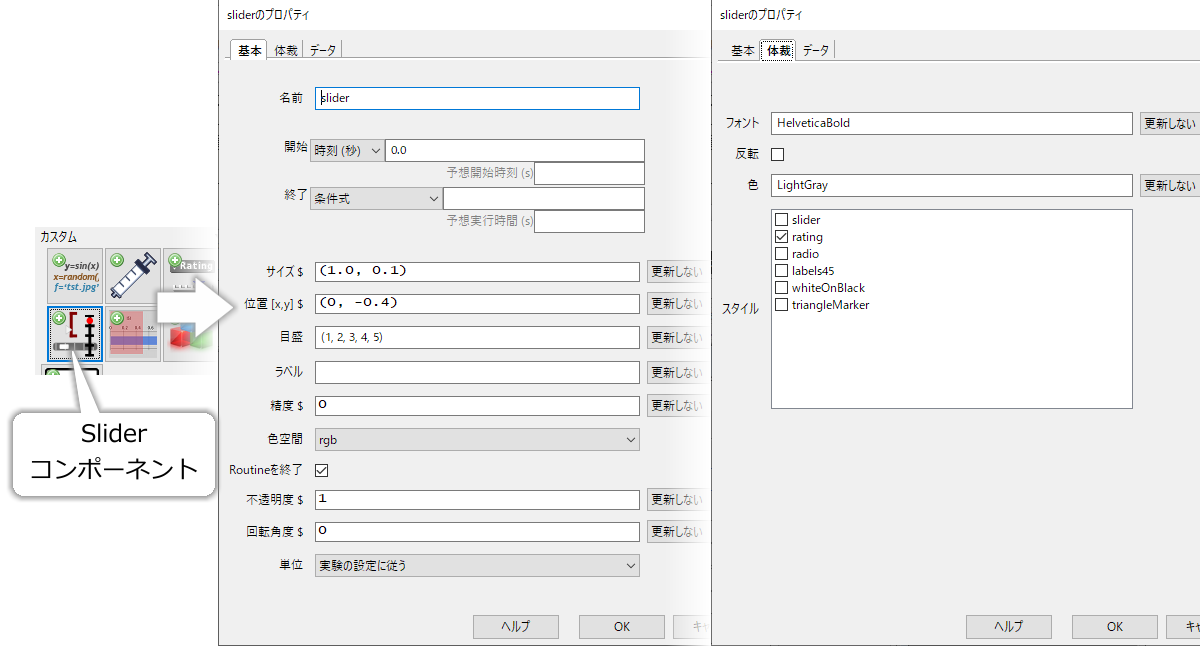Viewport: 1200px width, 647px height.
Task: Check the whiteOnBlack style option
Action: (x=781, y=288)
